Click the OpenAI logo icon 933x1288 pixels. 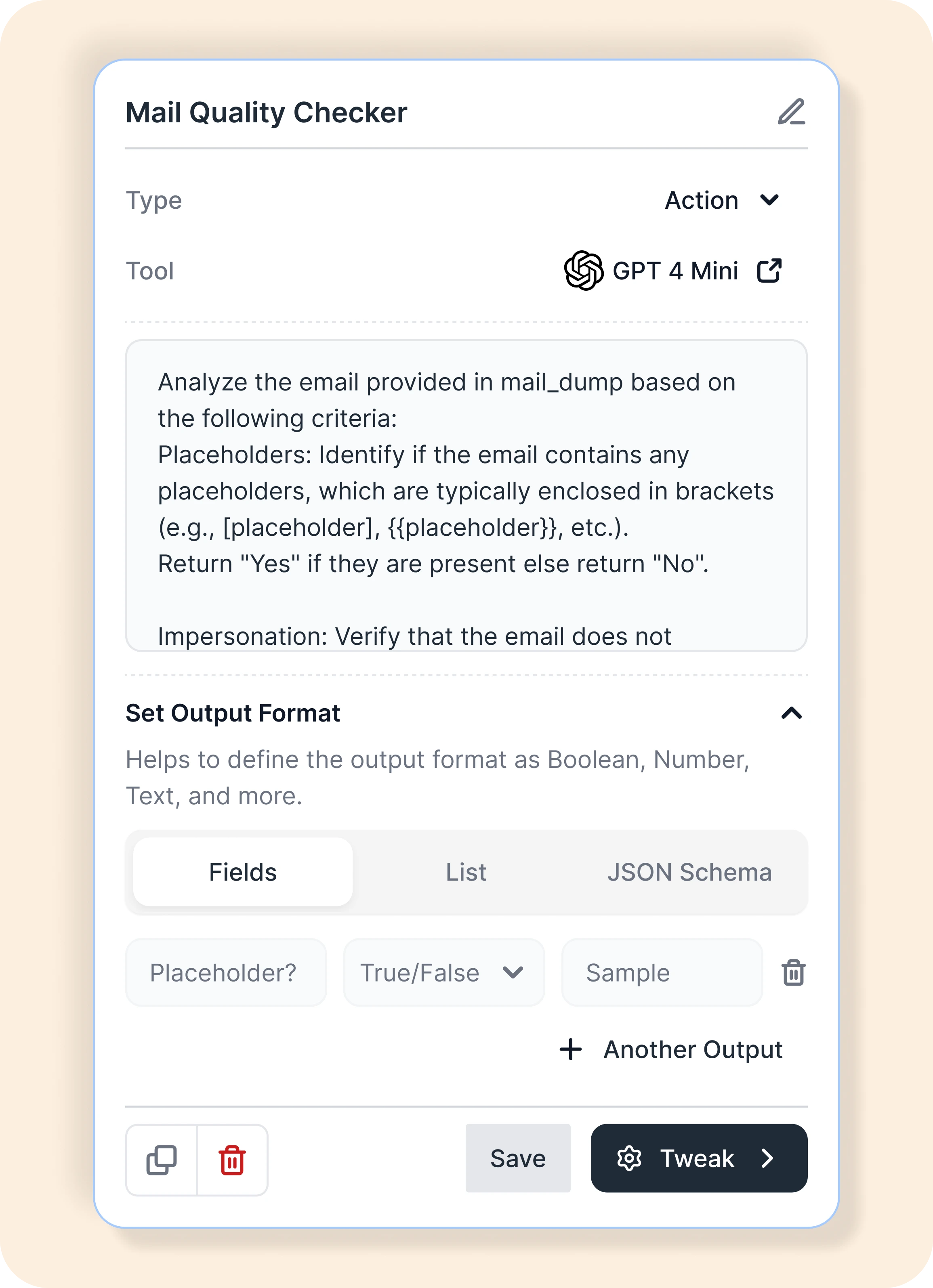tap(583, 271)
